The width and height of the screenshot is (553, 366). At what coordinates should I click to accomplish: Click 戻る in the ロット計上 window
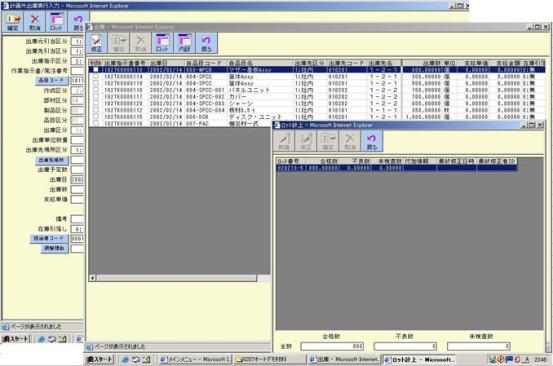(372, 141)
